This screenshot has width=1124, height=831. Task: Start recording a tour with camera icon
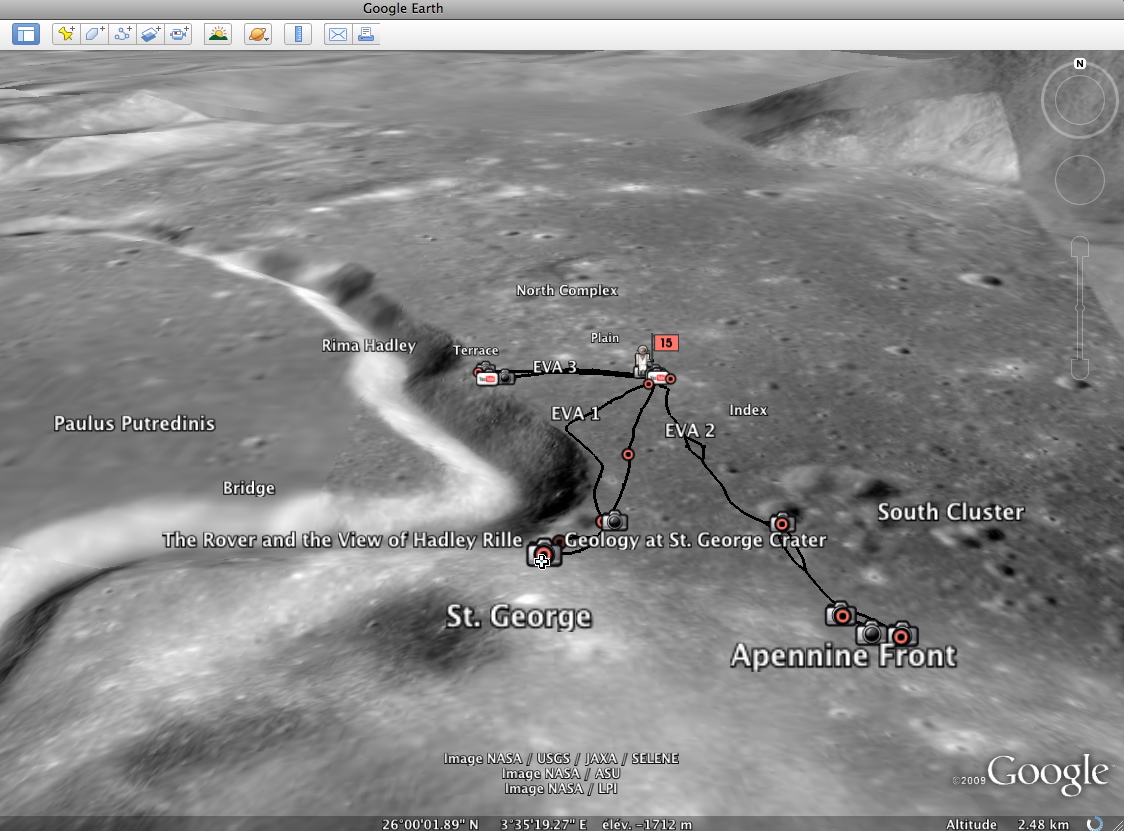point(179,34)
